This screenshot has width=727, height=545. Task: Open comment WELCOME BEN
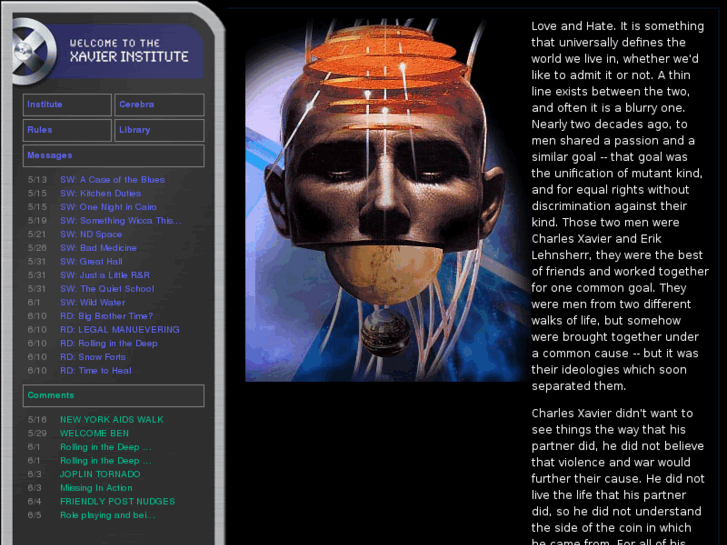[95, 434]
